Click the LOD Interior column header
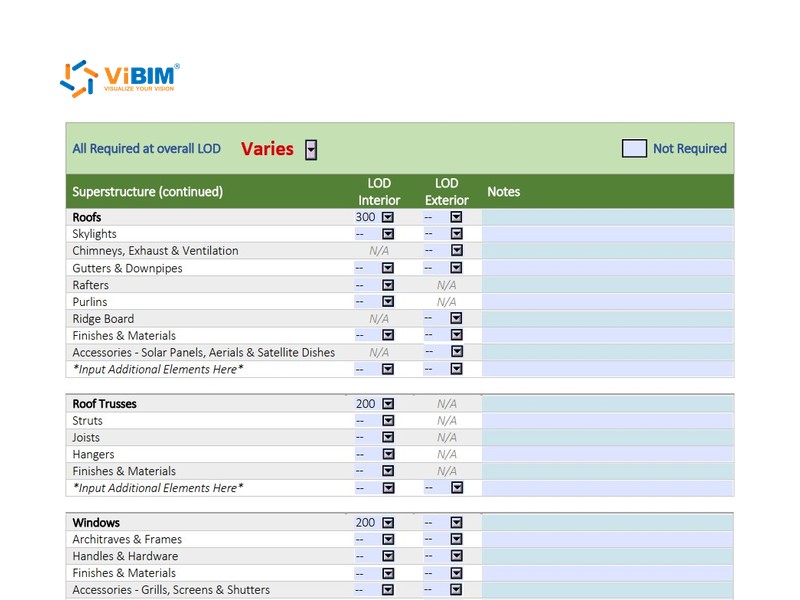 tap(379, 192)
